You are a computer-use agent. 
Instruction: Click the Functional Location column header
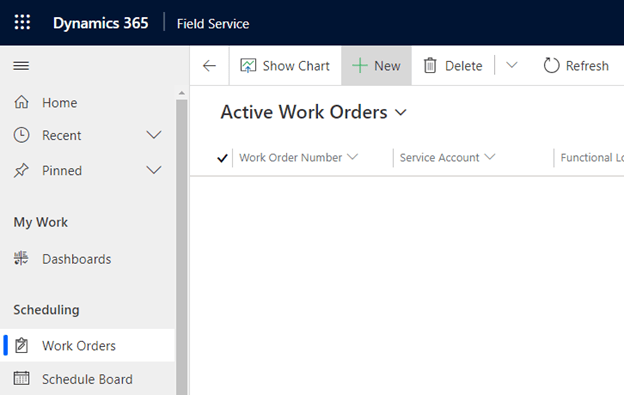[592, 158]
